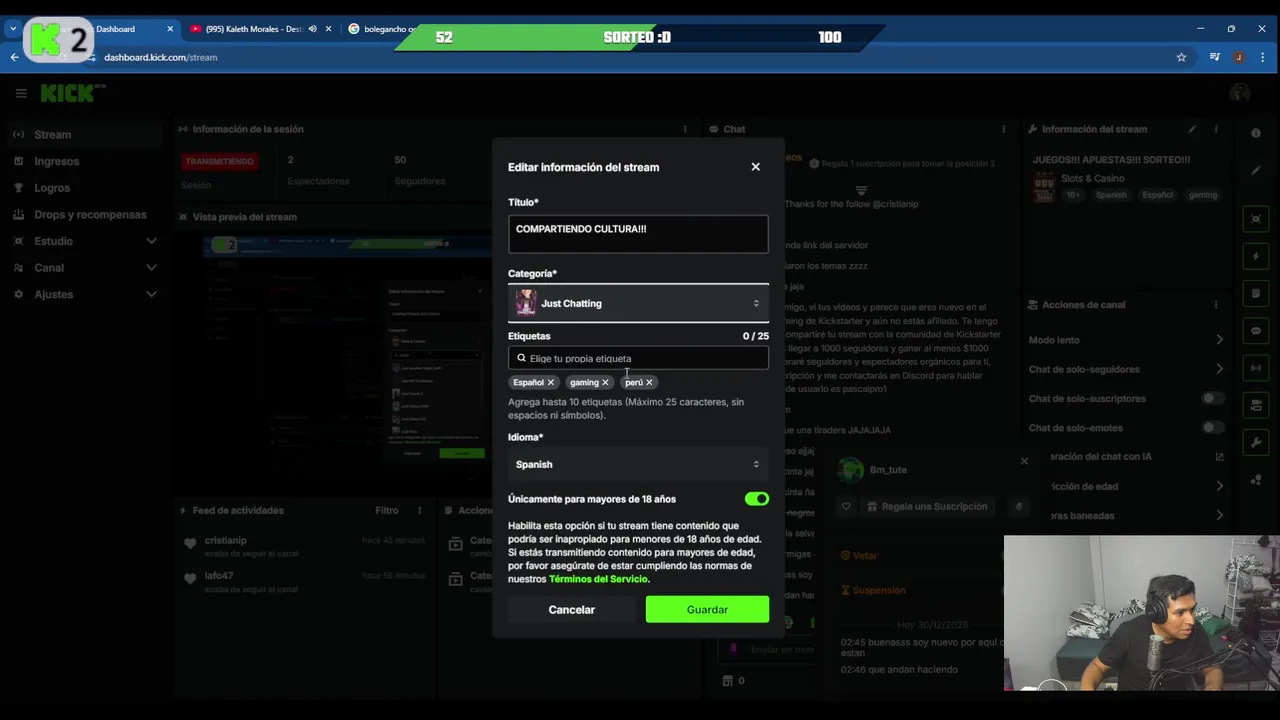Open the hamburger menu beside Kick logo
Screen dimensions: 1280x720
(x=21, y=93)
